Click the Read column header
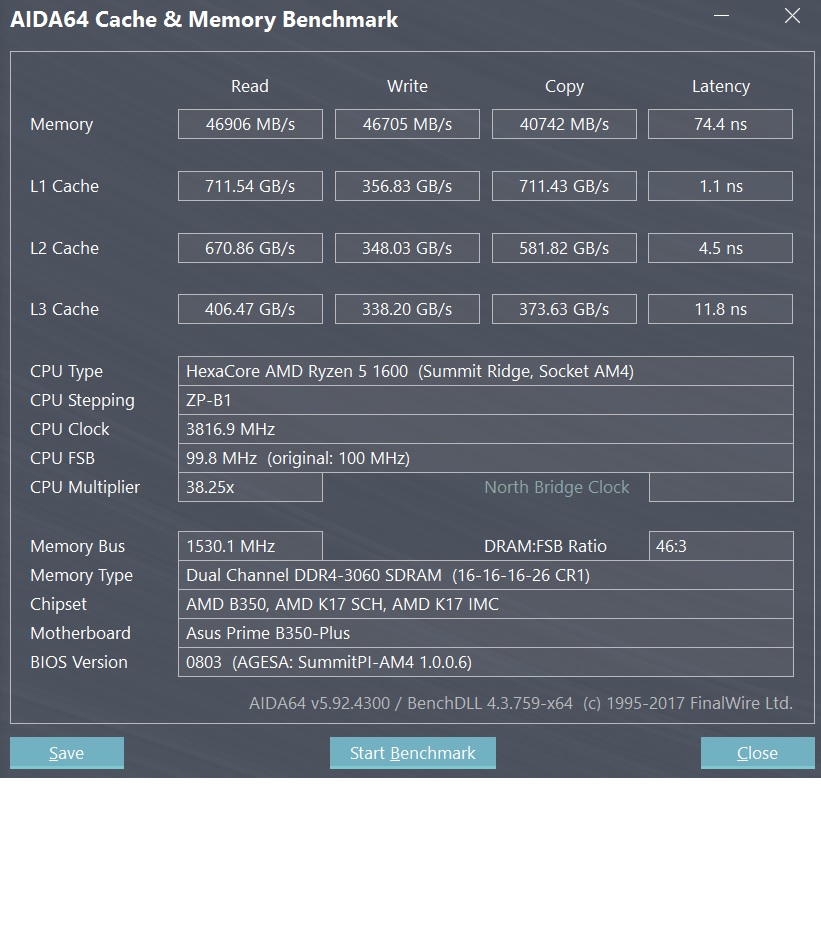 pos(250,86)
